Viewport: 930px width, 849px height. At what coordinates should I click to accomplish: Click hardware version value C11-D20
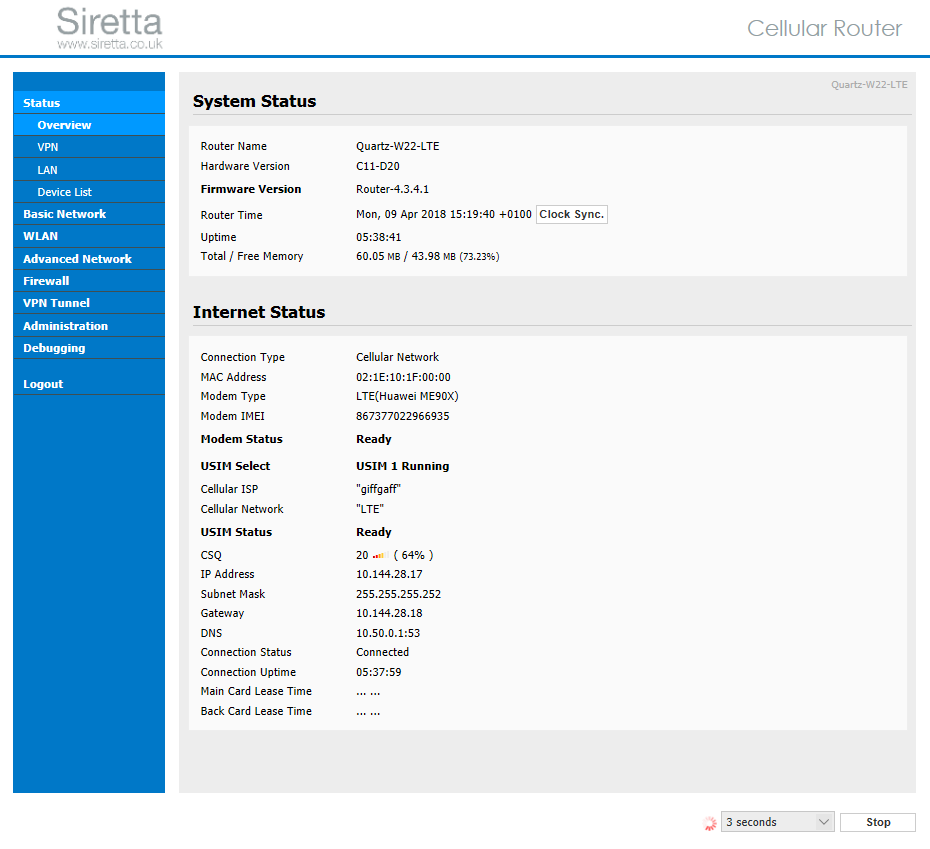click(x=378, y=166)
